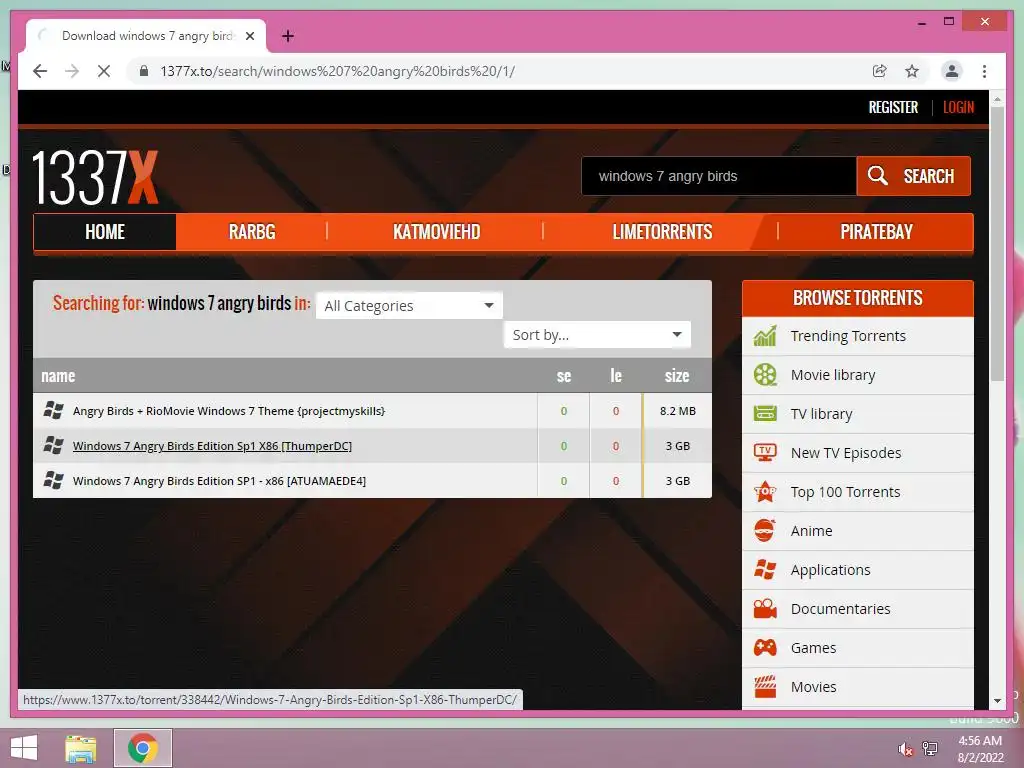The image size is (1024, 768).
Task: Click the 8.2 MB size cell
Action: pos(677,411)
